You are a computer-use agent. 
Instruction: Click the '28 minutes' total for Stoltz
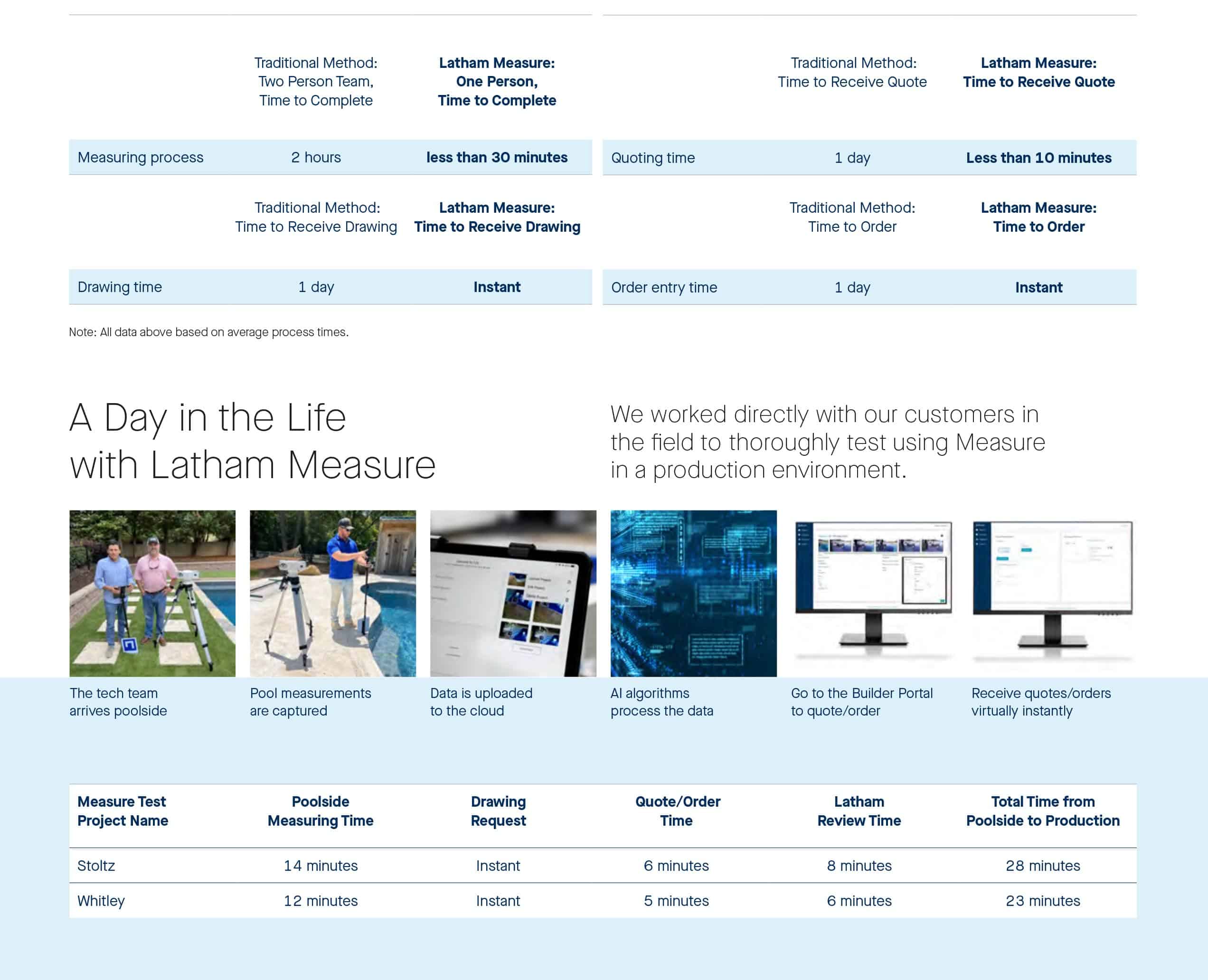[1042, 866]
